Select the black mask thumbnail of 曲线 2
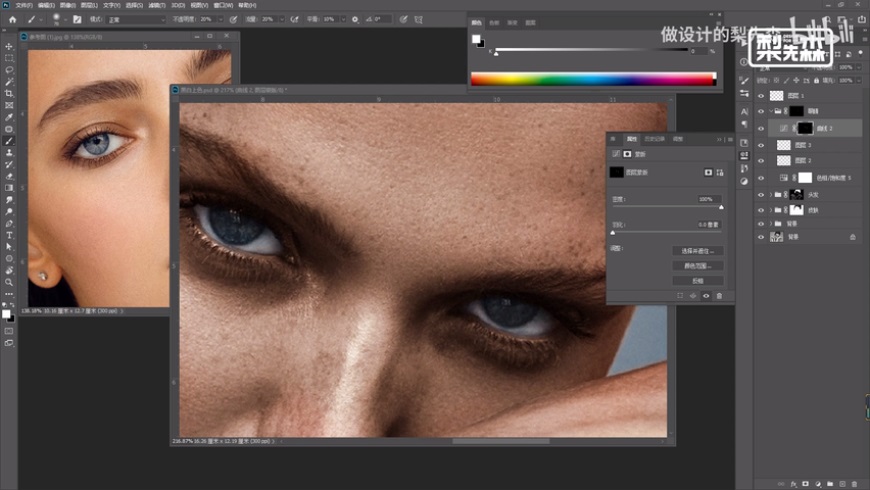 click(805, 129)
